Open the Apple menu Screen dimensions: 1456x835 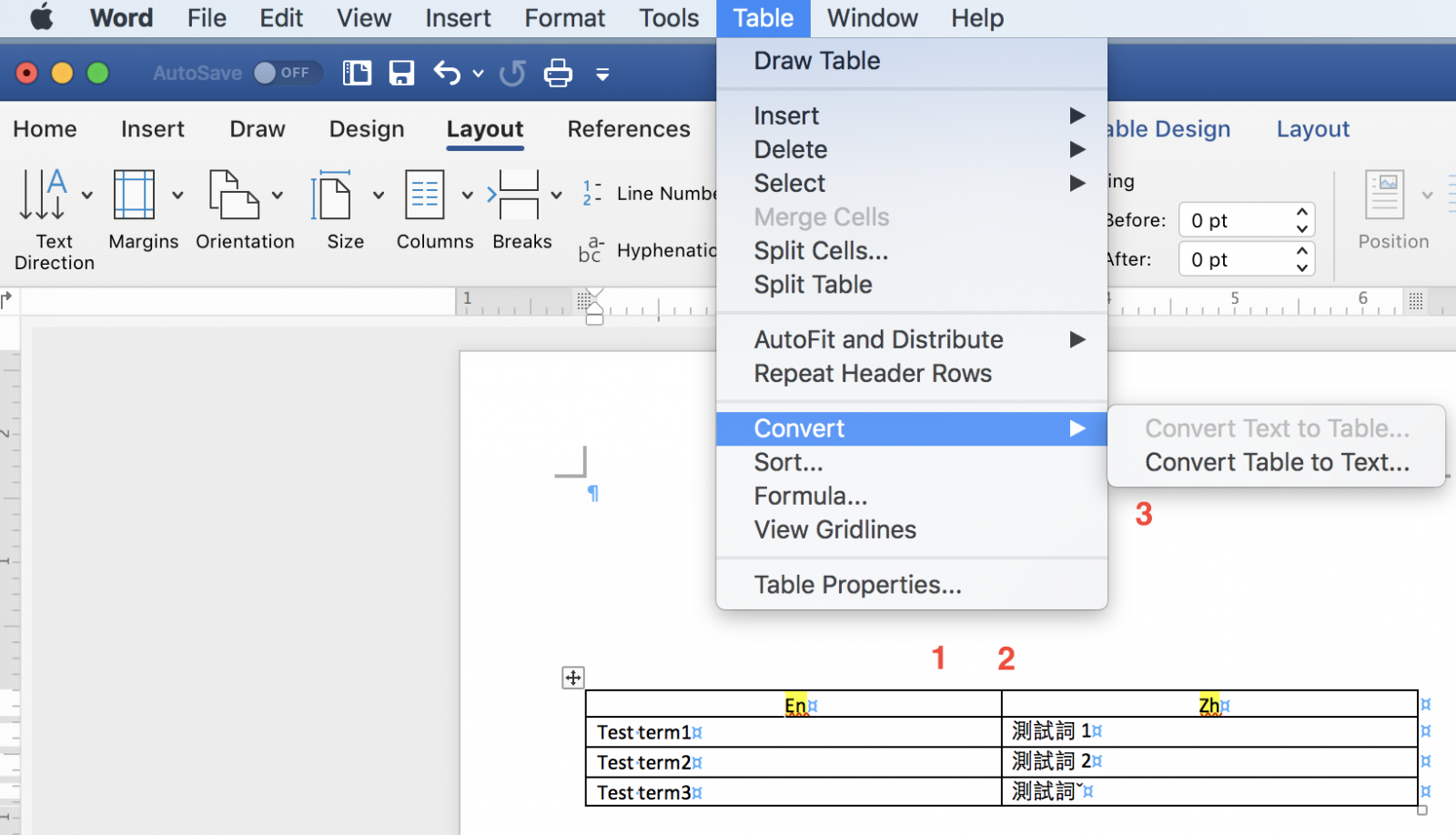(42, 18)
